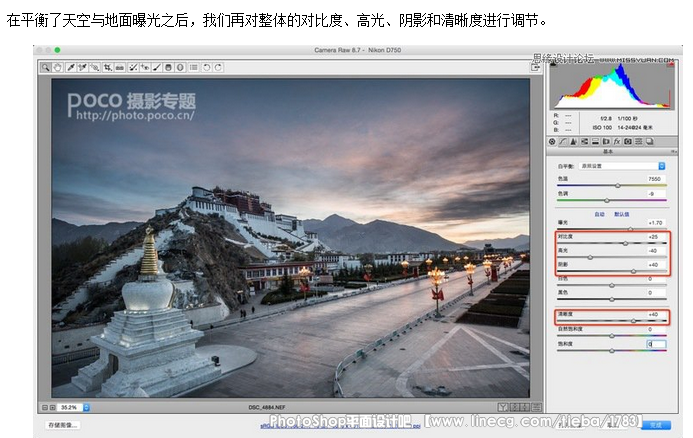This screenshot has height=438, width=693.
Task: Switch to the Snapshots panel tab
Action: tap(650, 141)
